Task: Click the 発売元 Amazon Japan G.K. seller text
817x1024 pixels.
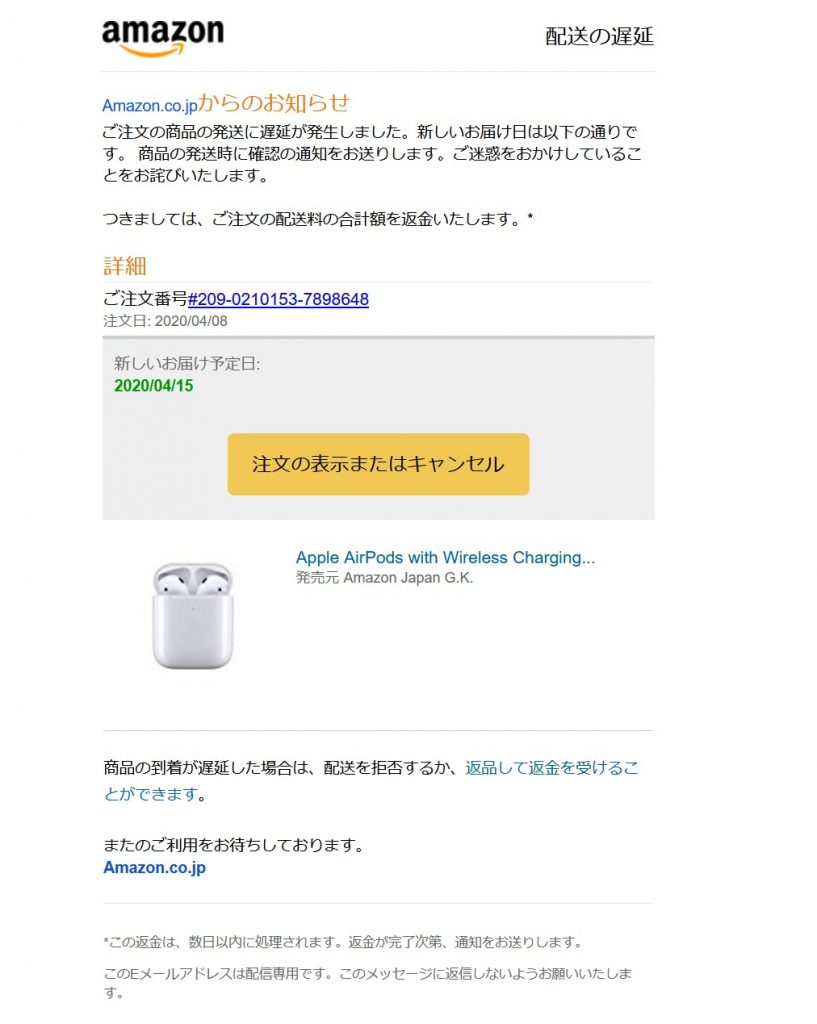Action: tap(384, 578)
